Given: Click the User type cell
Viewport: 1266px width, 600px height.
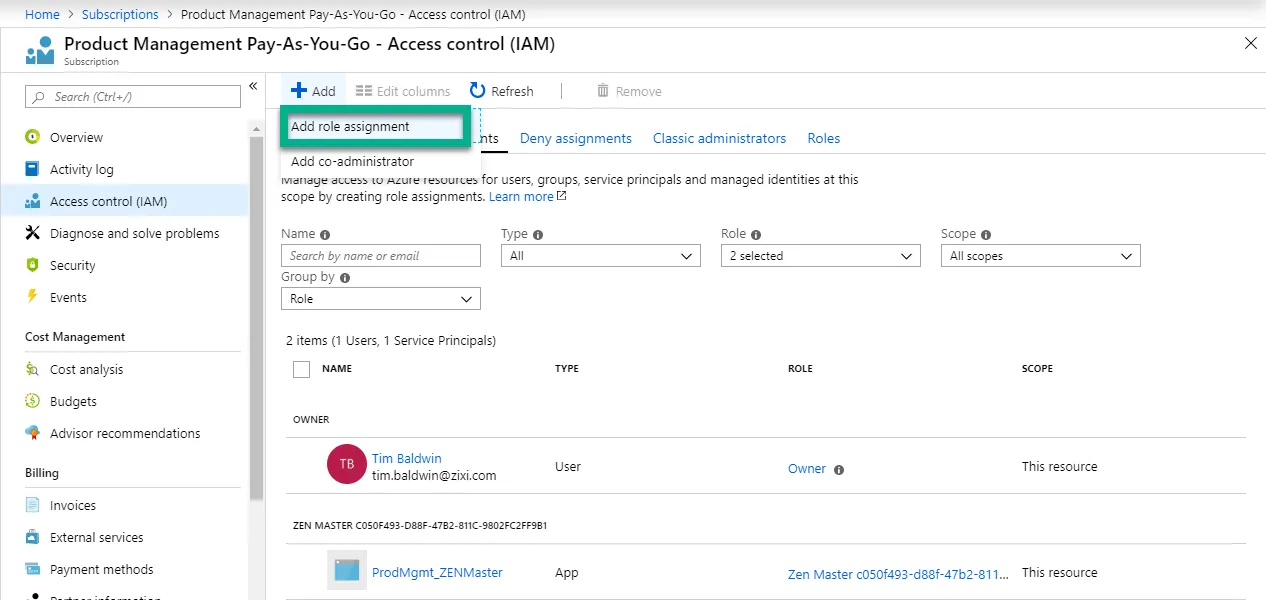Looking at the screenshot, I should tap(568, 467).
